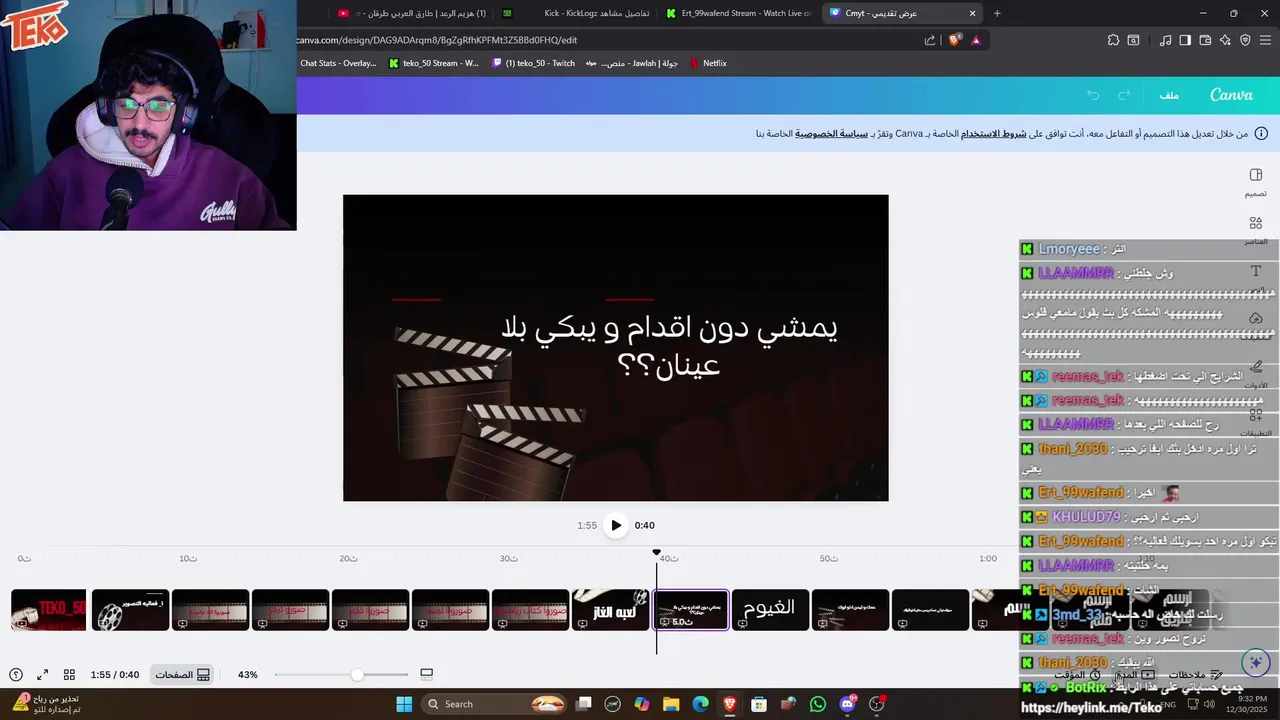Click the zoom slider handle
Image resolution: width=1280 pixels, height=720 pixels.
pyautogui.click(x=357, y=675)
